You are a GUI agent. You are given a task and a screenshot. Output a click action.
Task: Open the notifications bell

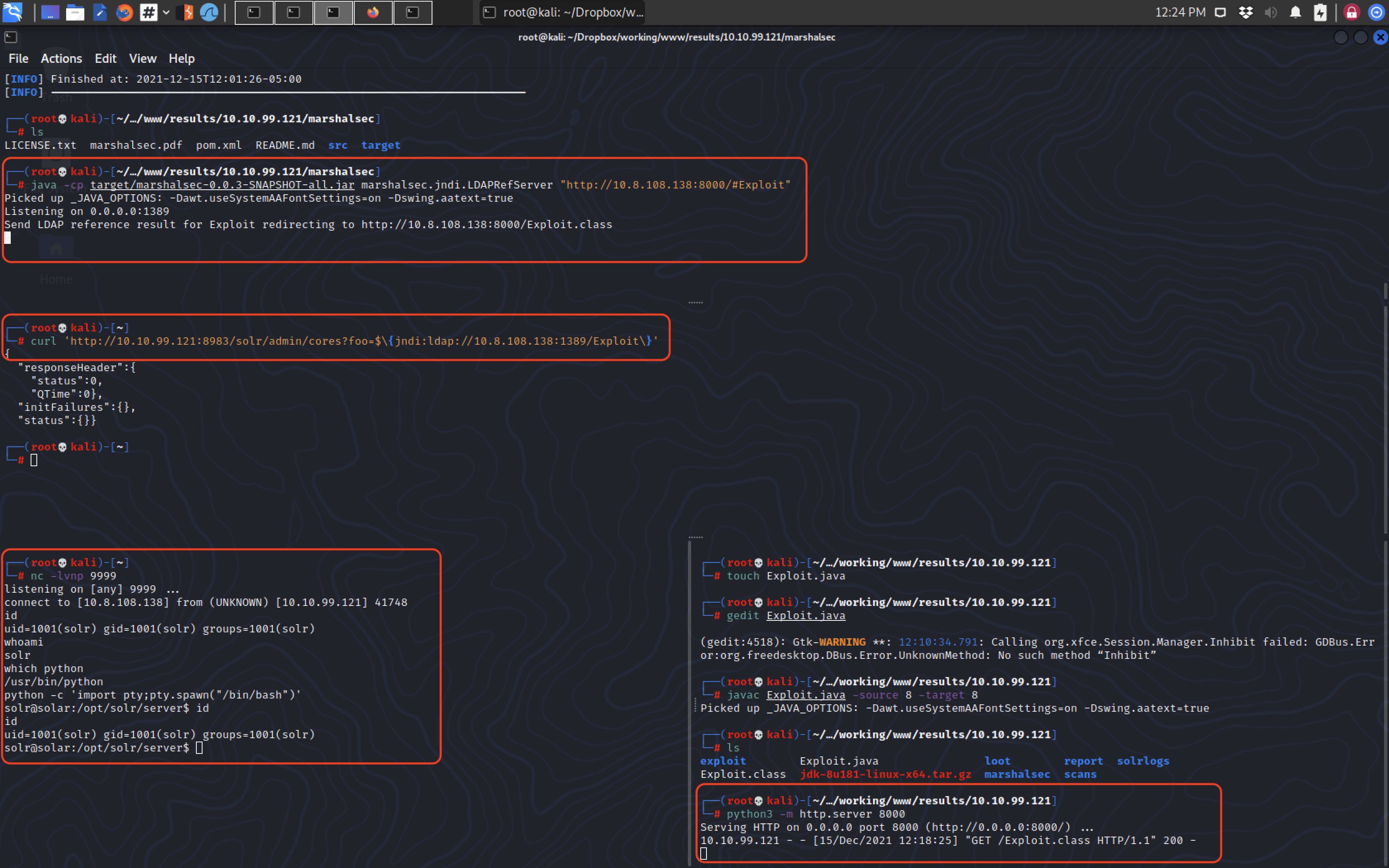point(1296,12)
